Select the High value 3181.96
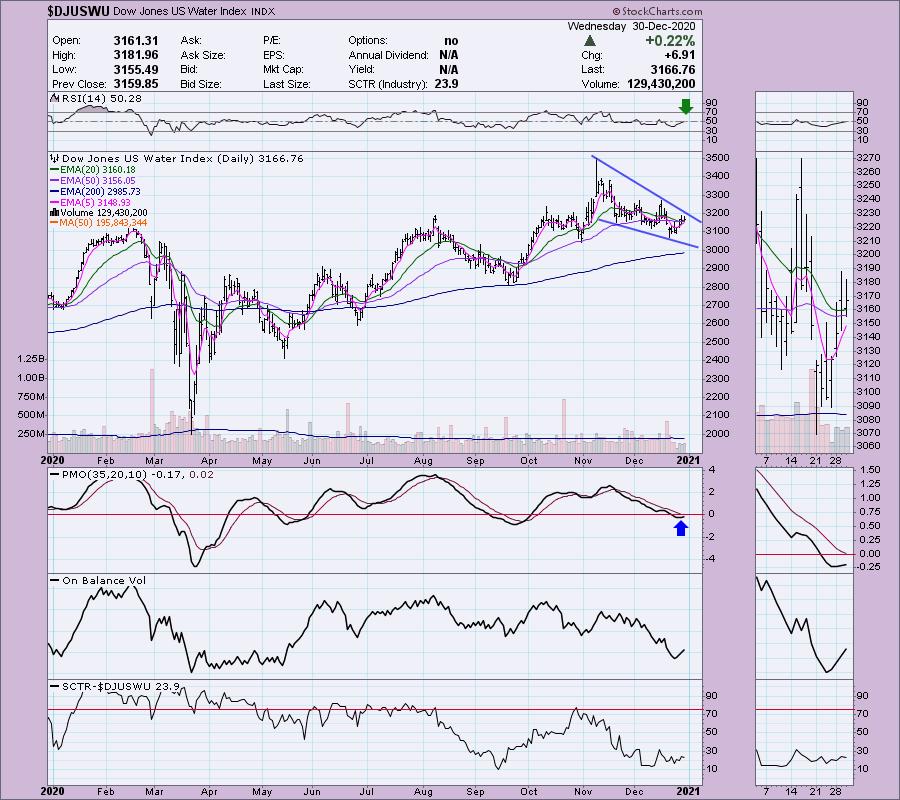The height and width of the screenshot is (800, 900). (x=135, y=55)
